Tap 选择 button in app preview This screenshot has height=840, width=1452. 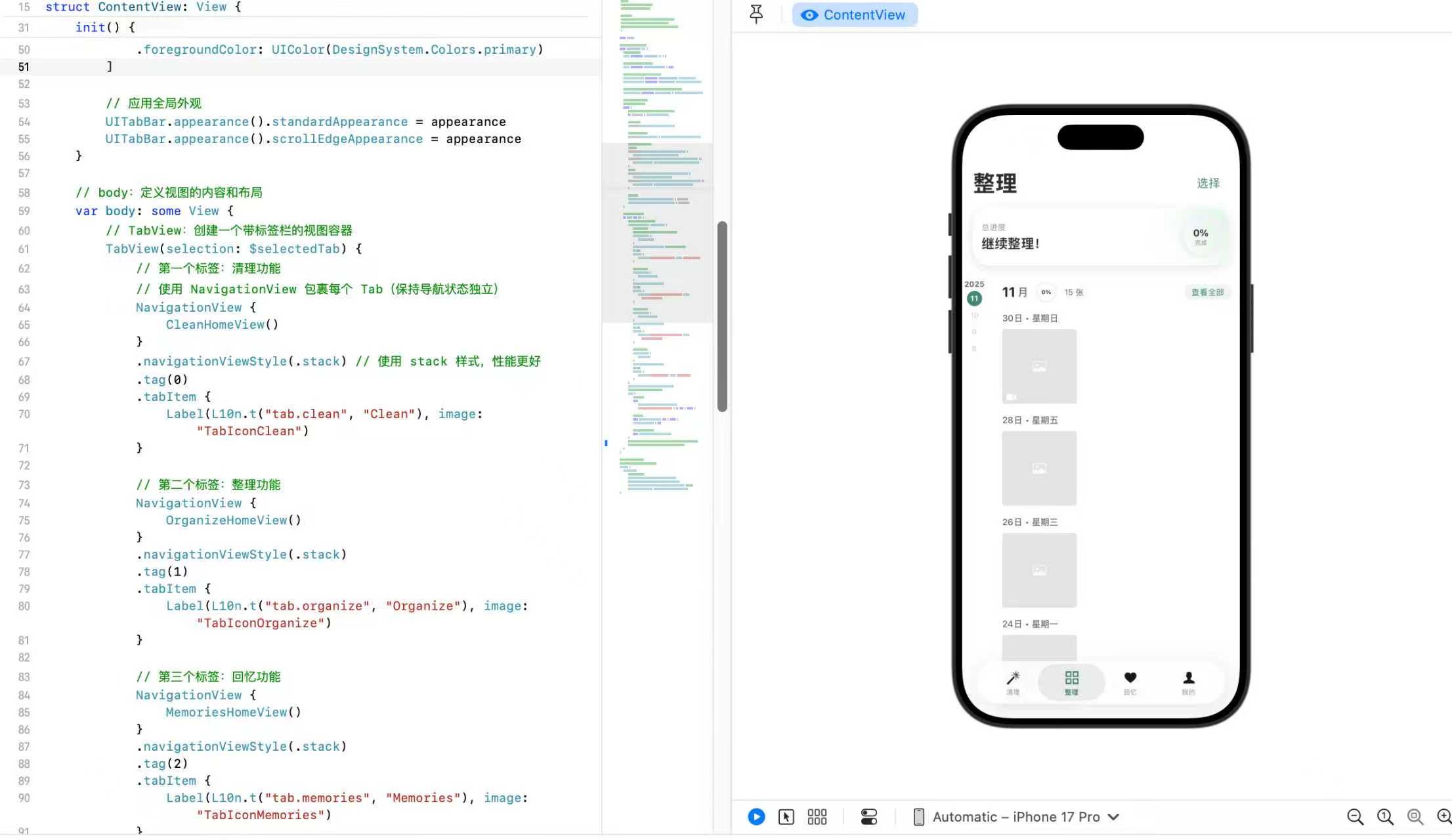click(x=1208, y=183)
